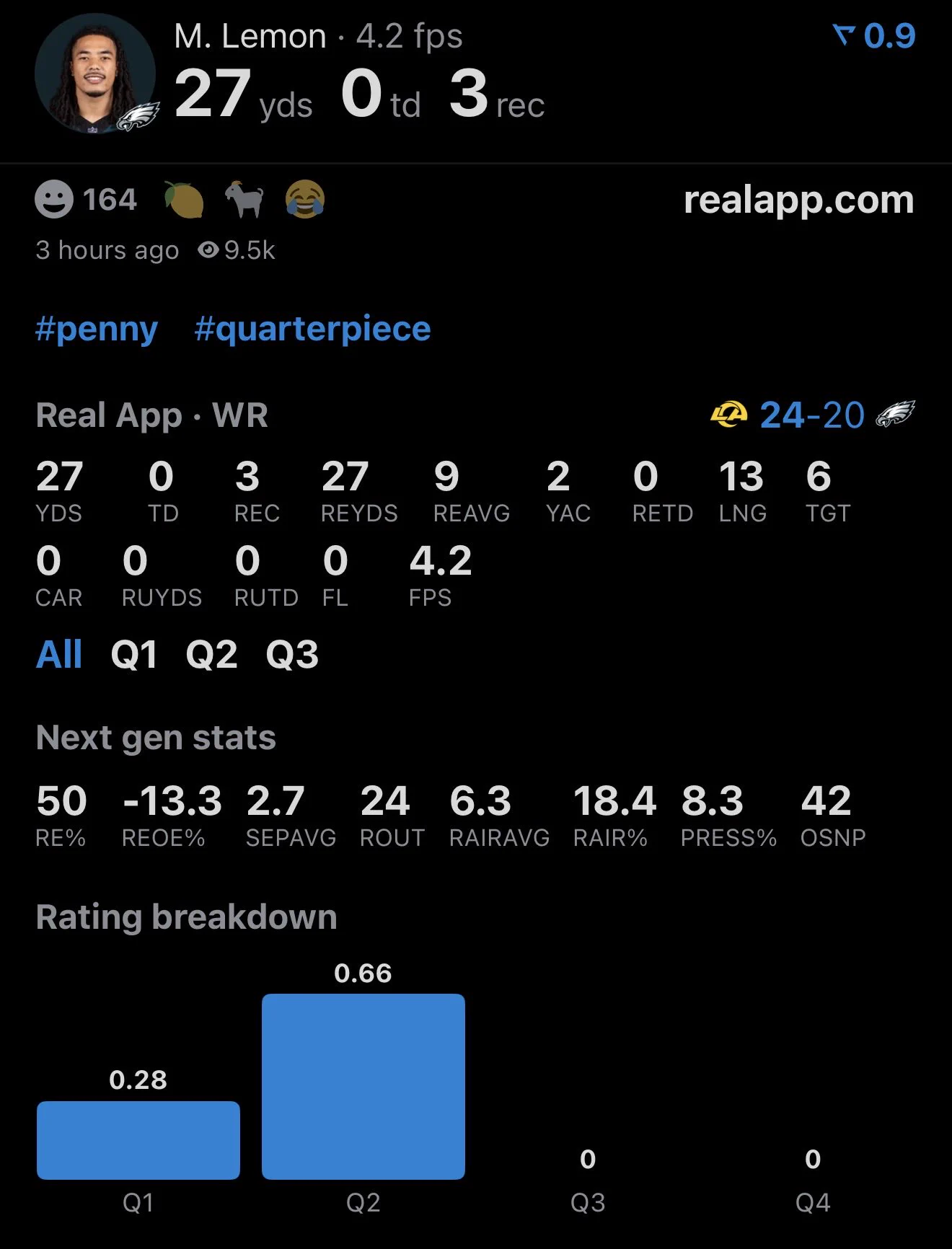
Task: Tap the M. Lemon player name
Action: pyautogui.click(x=250, y=36)
